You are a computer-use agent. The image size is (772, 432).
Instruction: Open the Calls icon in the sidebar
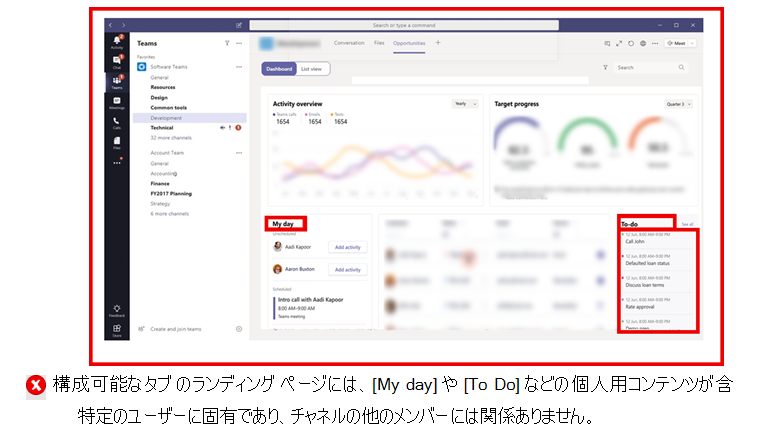coord(117,123)
